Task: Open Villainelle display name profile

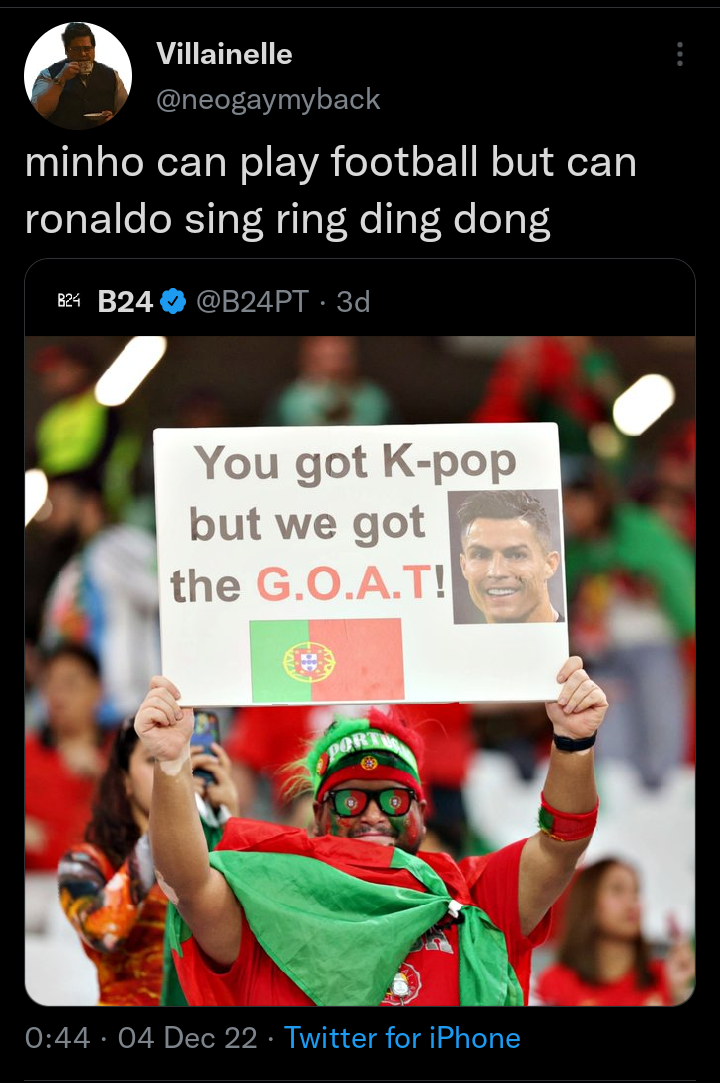Action: click(225, 54)
